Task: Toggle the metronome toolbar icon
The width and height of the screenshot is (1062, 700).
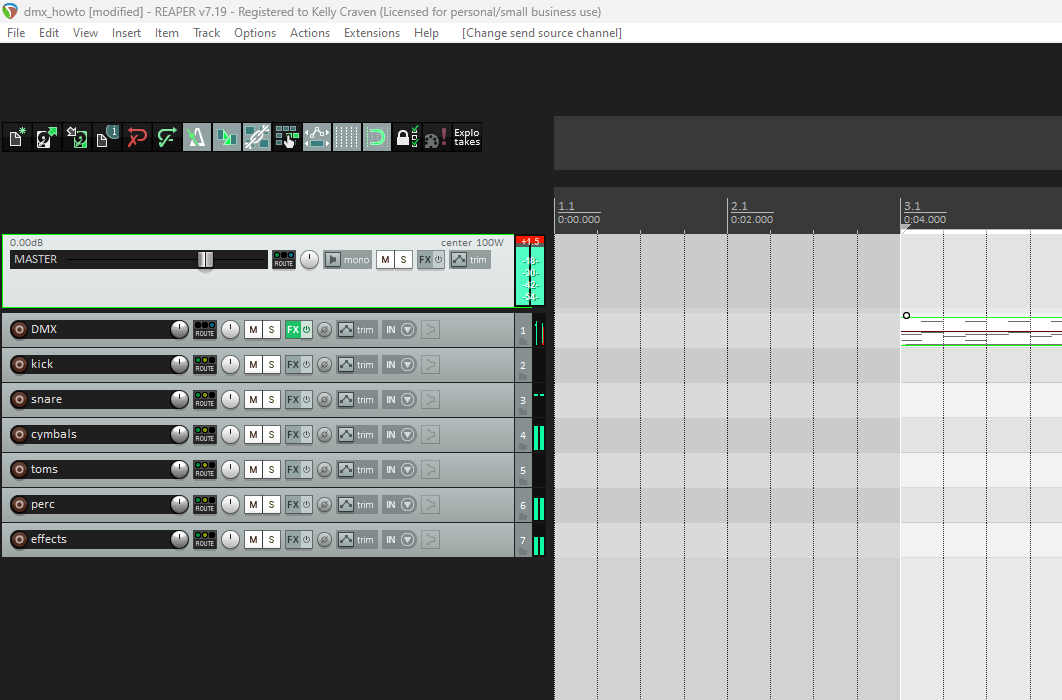Action: (196, 137)
